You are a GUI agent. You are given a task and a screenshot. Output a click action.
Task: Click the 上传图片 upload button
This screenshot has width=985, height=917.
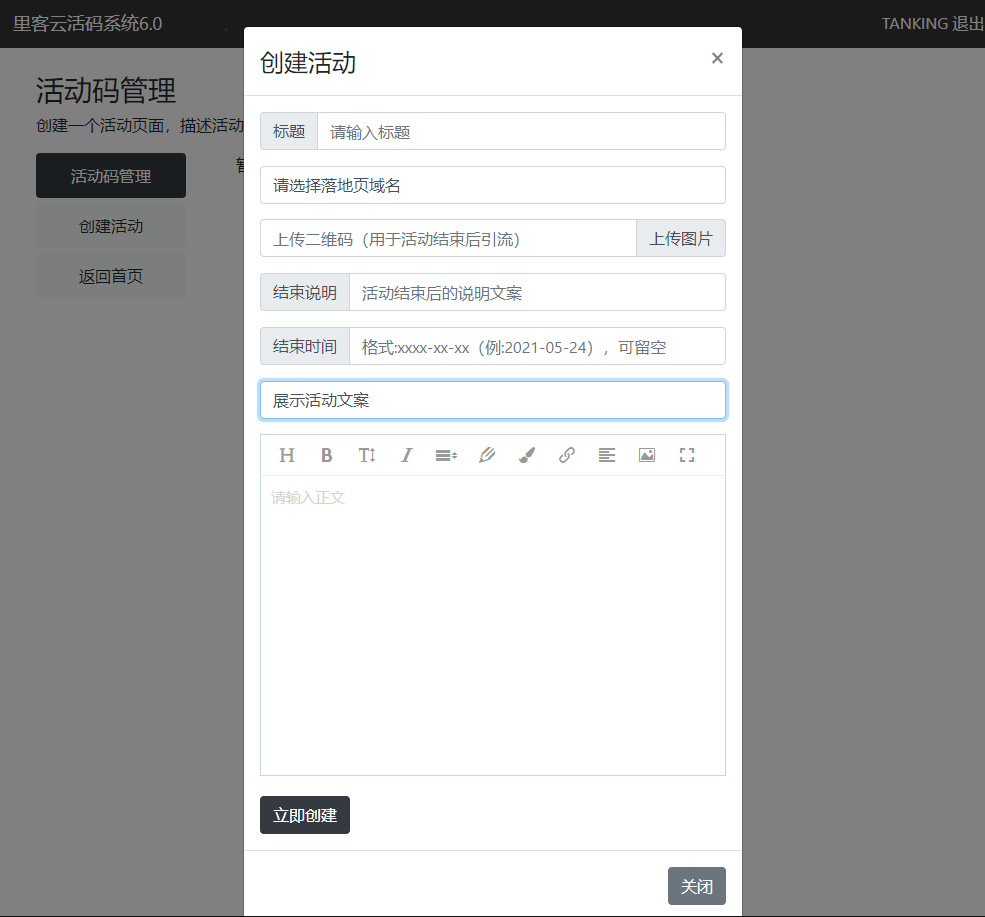point(681,239)
